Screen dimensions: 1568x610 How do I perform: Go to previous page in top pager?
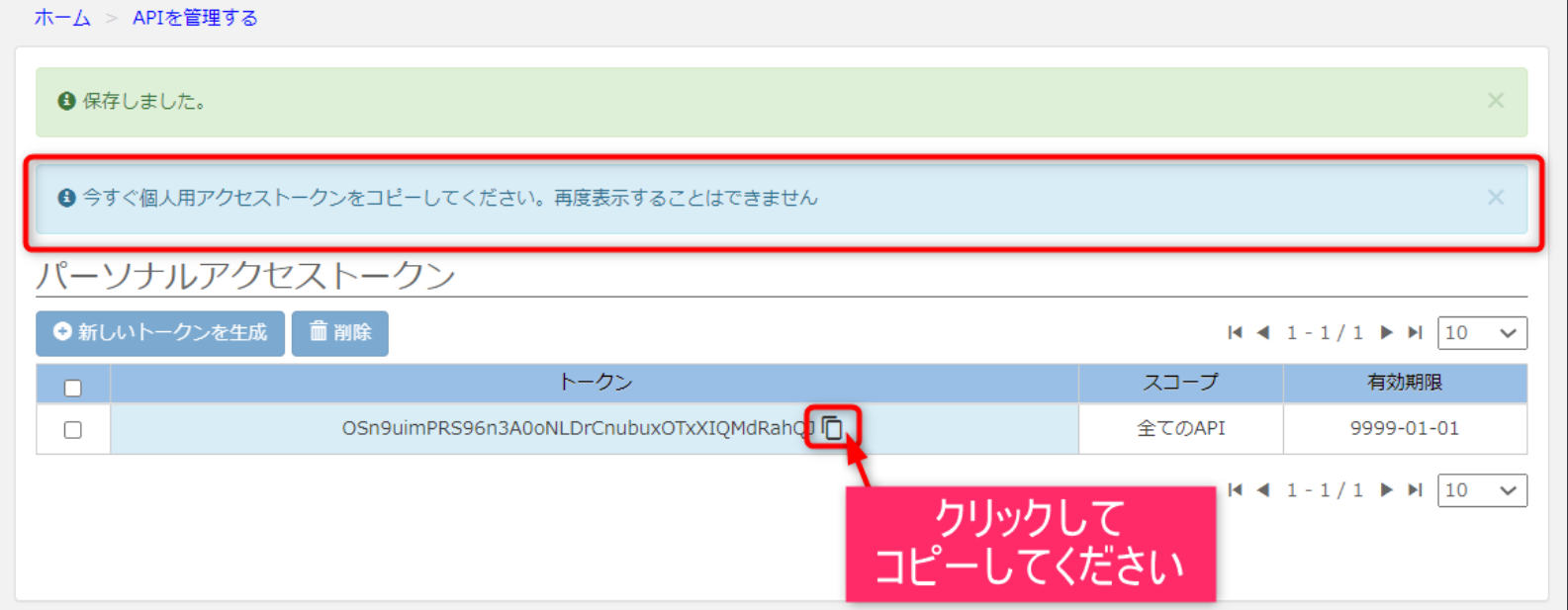[1263, 333]
